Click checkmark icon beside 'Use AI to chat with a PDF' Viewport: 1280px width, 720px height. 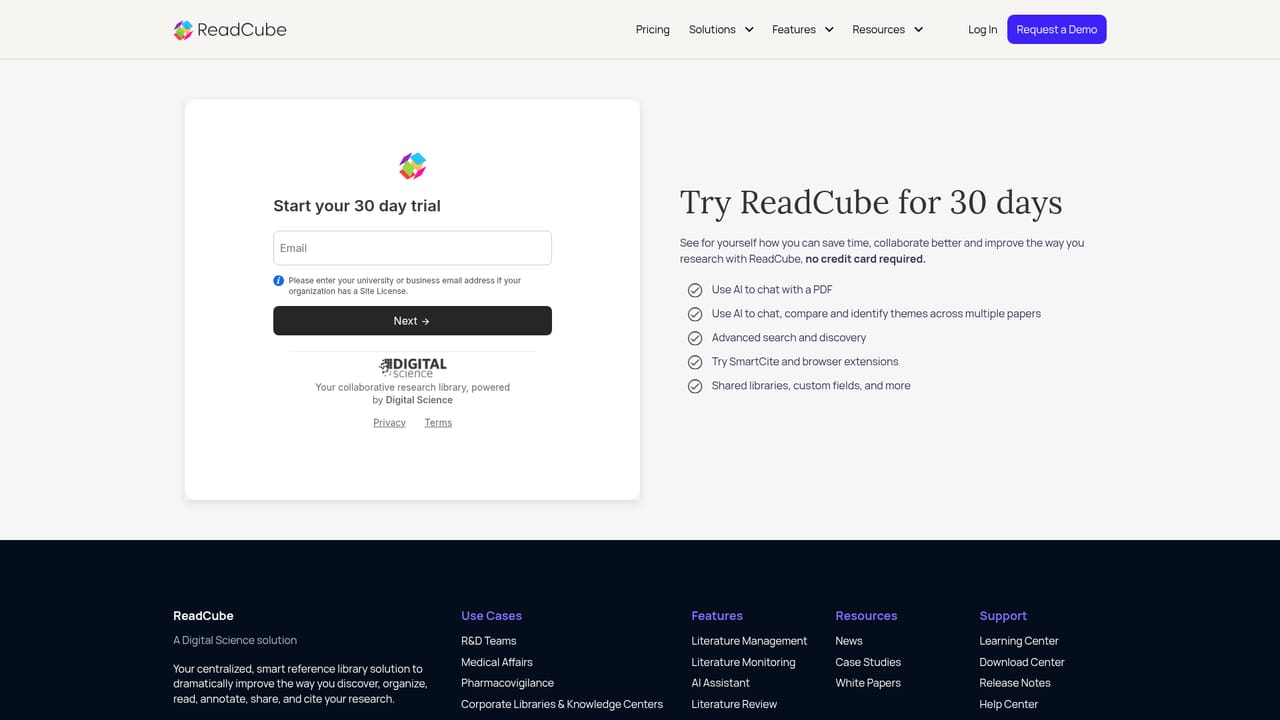click(695, 290)
